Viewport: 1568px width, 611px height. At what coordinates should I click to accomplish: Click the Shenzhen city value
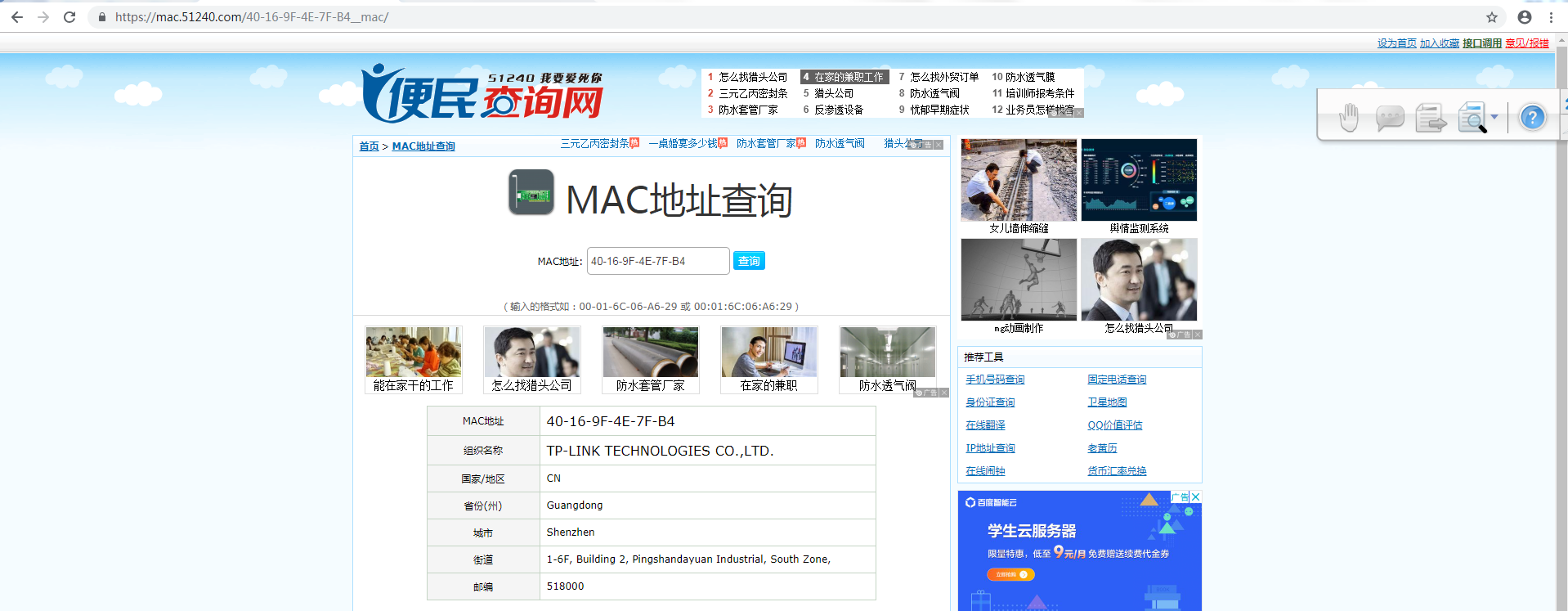[x=571, y=532]
